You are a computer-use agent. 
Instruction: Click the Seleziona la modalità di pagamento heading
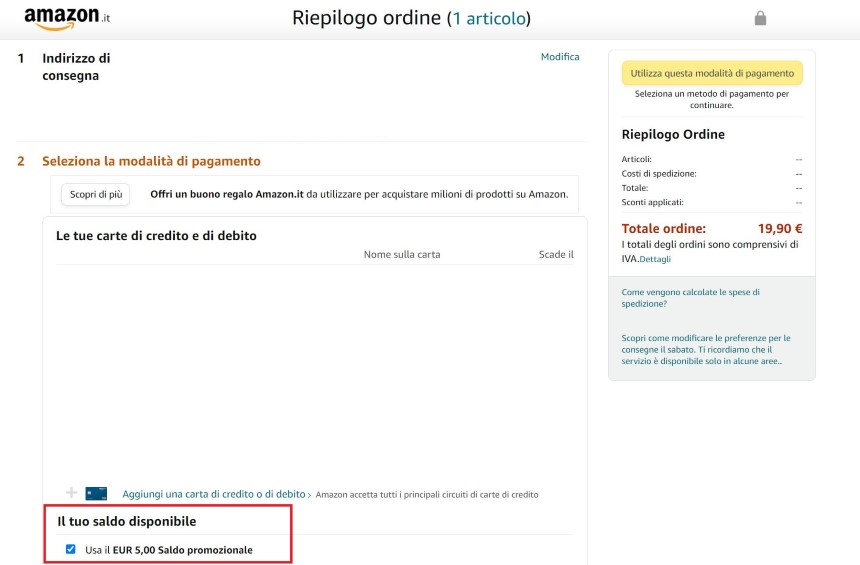pos(151,161)
